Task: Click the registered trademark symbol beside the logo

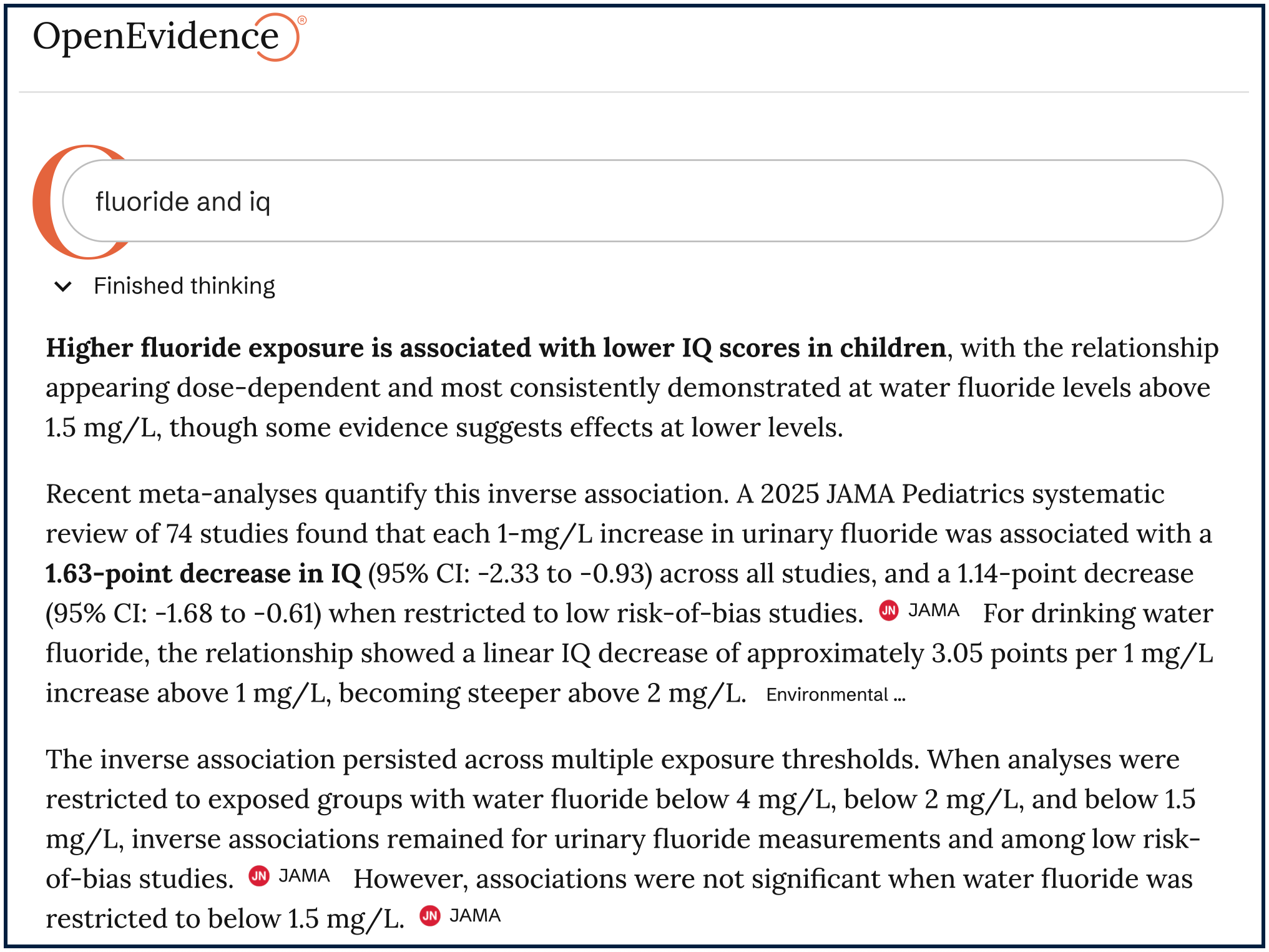Action: pyautogui.click(x=302, y=20)
